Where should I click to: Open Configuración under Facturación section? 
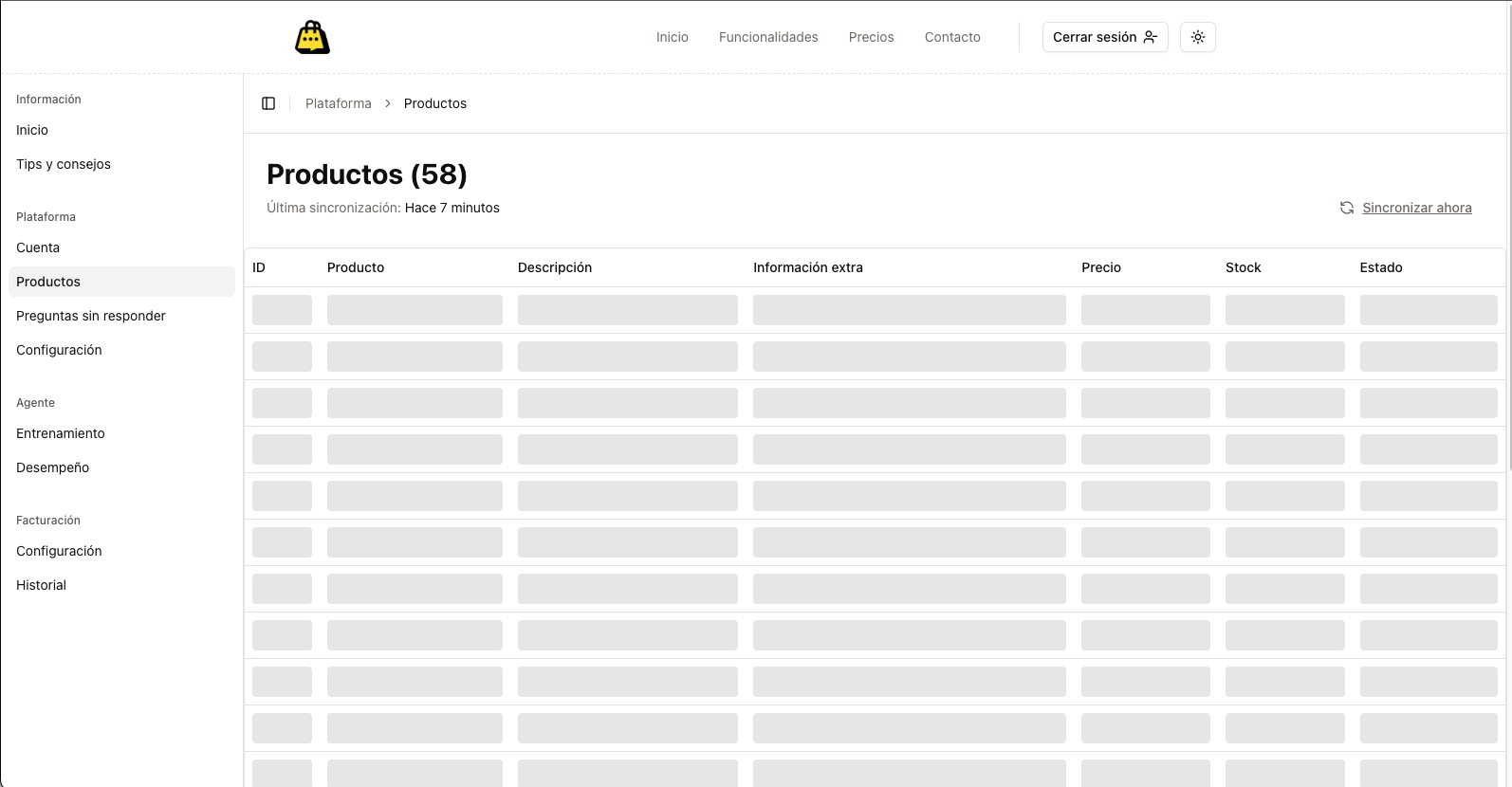pyautogui.click(x=59, y=551)
